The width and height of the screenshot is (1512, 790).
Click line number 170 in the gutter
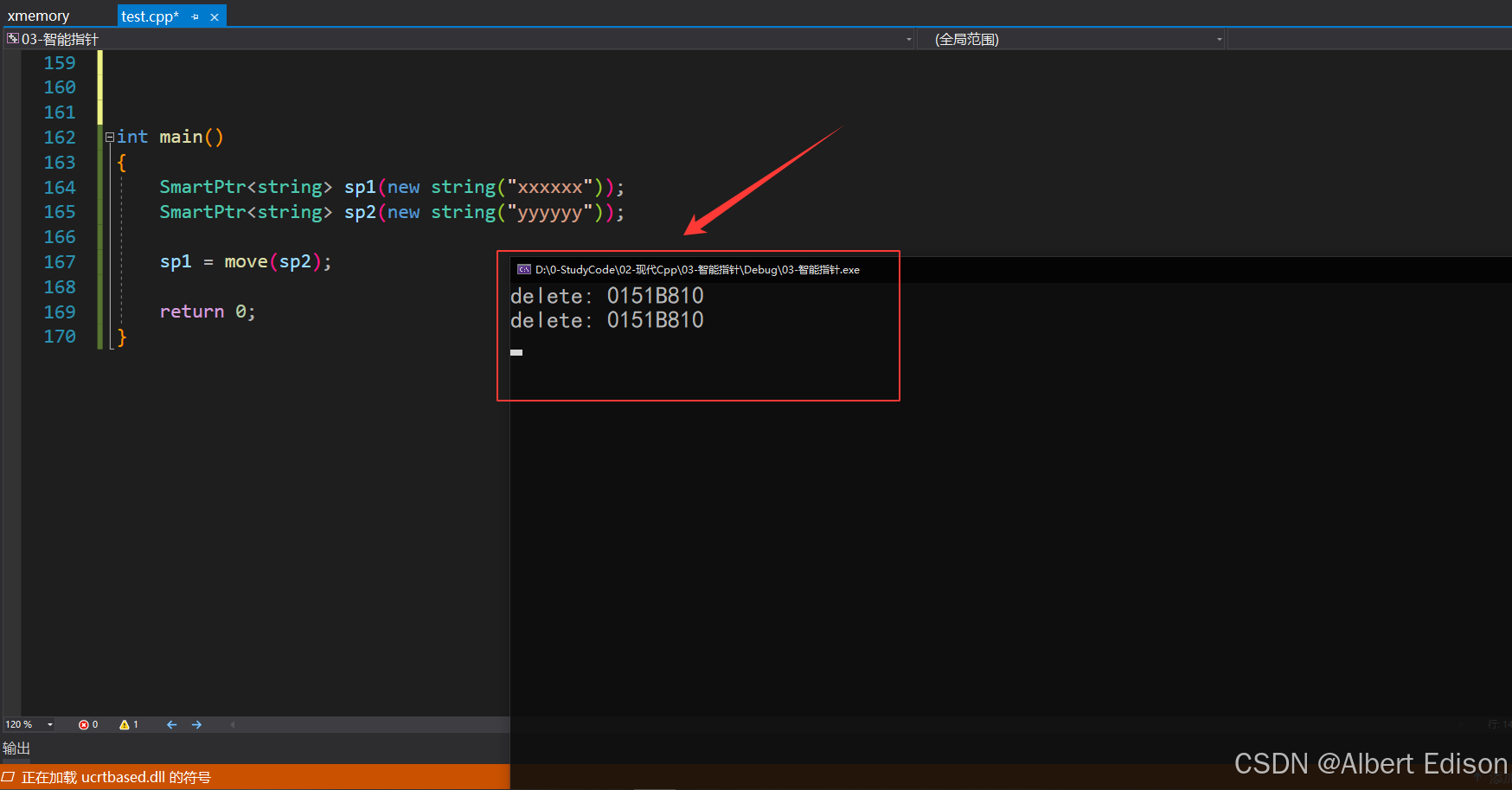pyautogui.click(x=60, y=337)
